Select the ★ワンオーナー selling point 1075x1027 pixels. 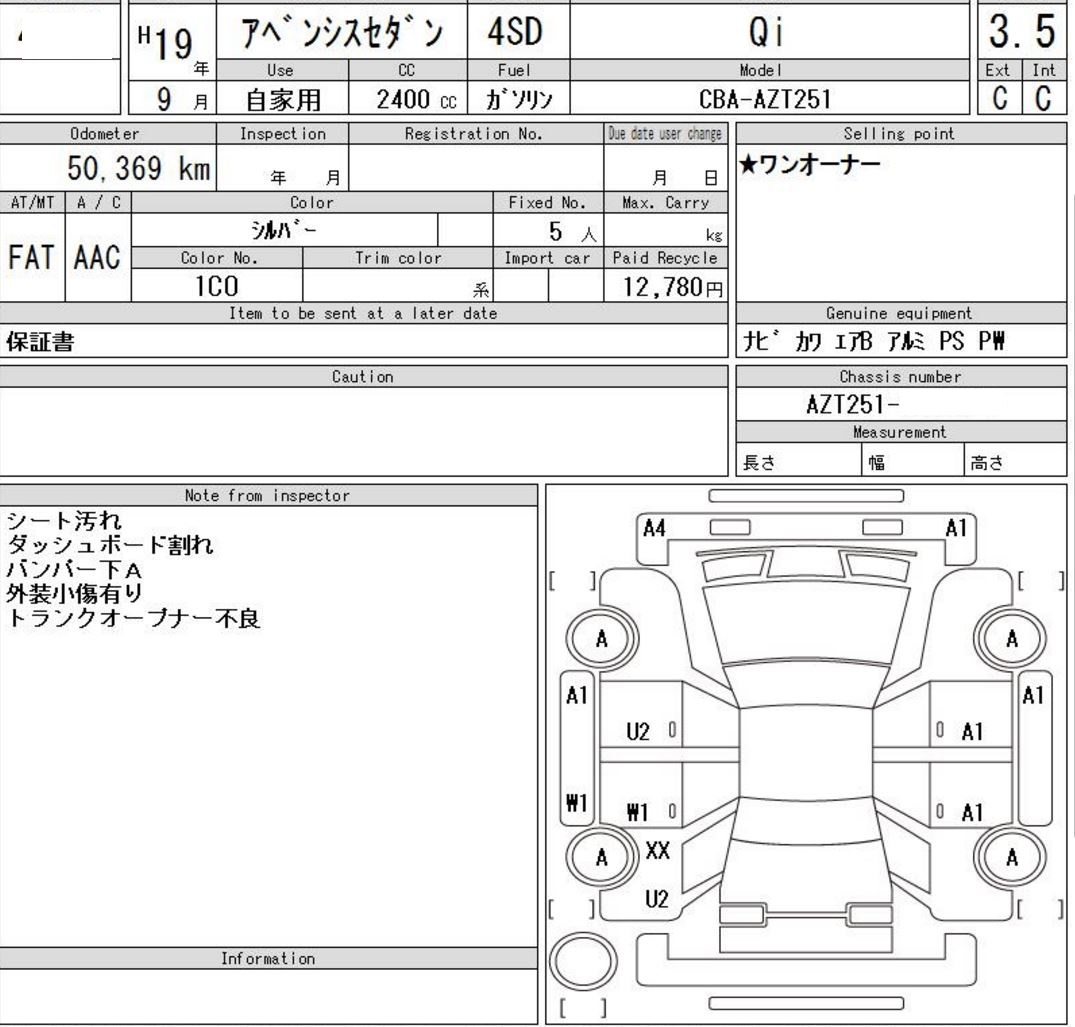coord(810,165)
